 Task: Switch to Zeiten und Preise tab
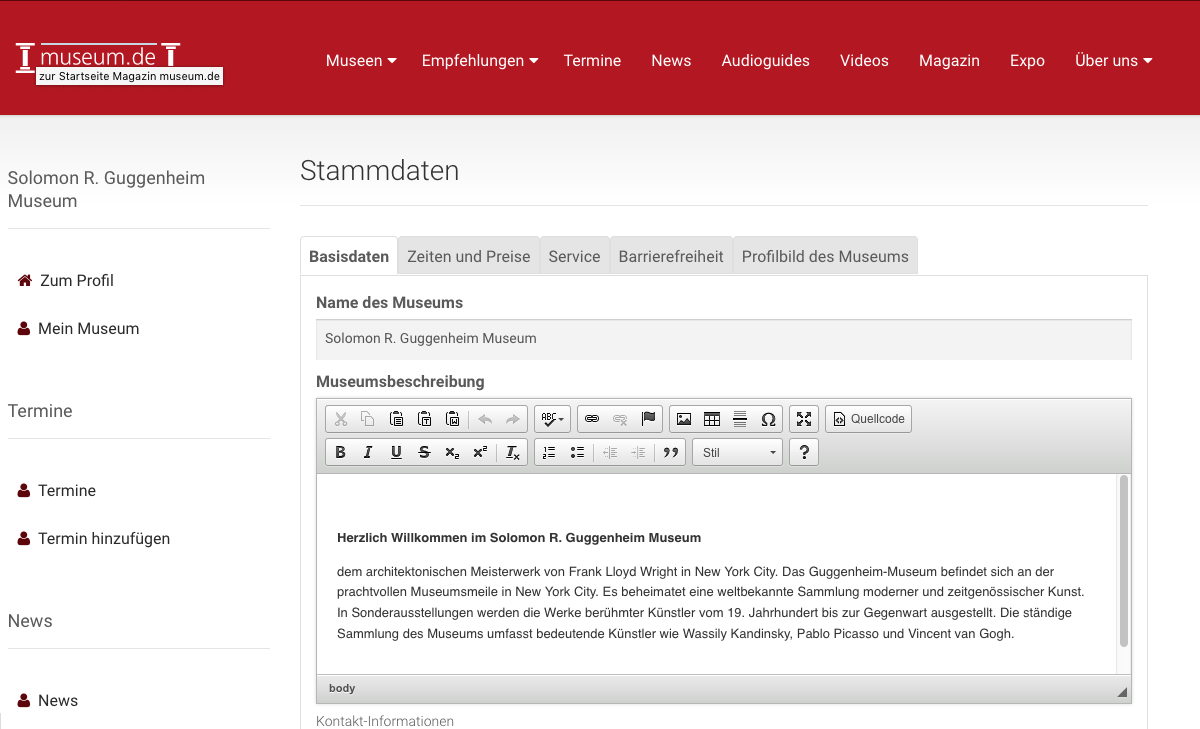click(469, 256)
